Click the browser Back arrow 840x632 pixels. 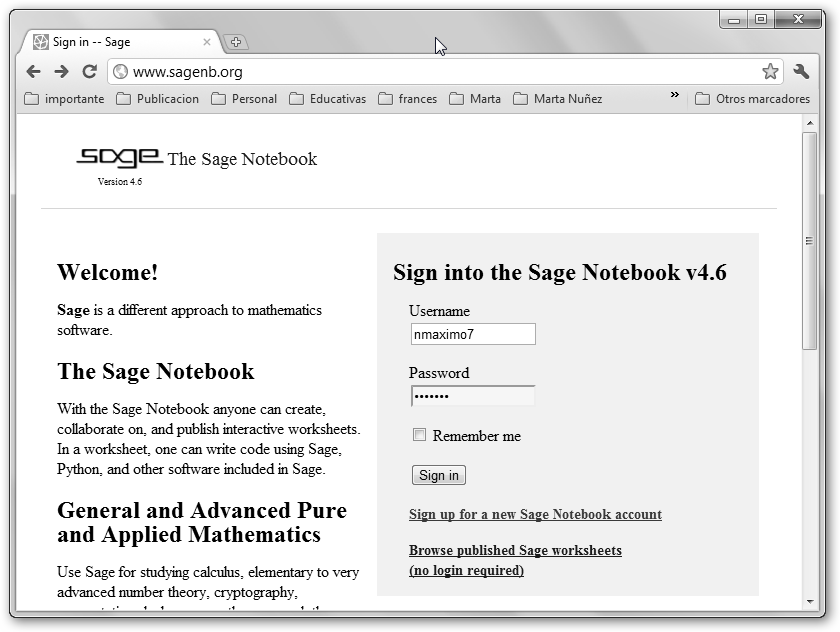[33, 72]
